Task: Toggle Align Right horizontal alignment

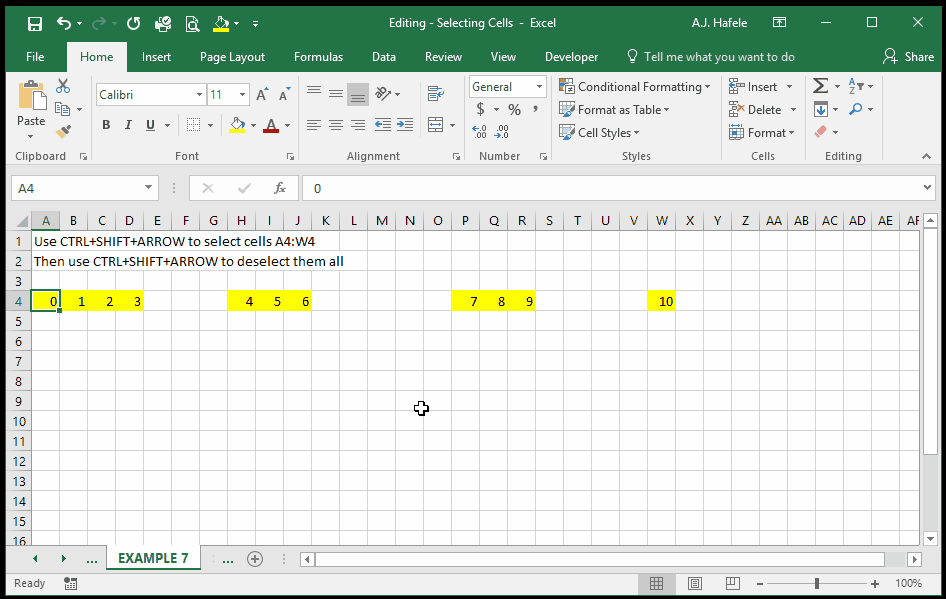Action: (358, 125)
